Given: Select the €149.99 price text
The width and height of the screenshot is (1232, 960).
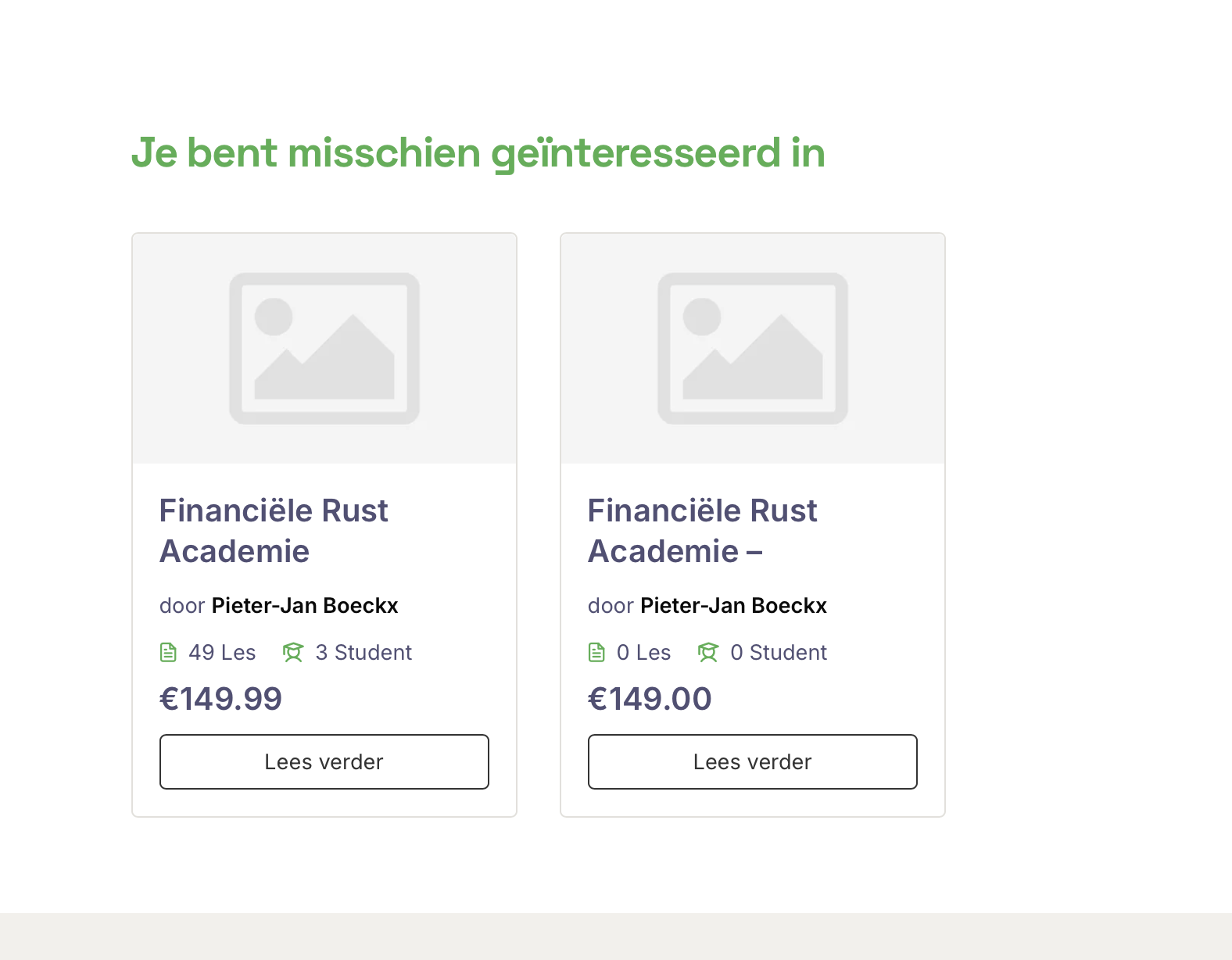Looking at the screenshot, I should tap(220, 699).
